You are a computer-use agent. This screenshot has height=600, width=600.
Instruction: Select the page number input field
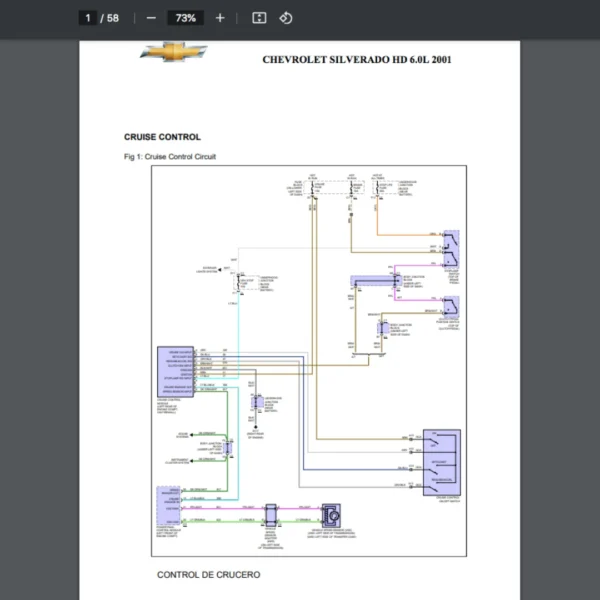coord(88,18)
